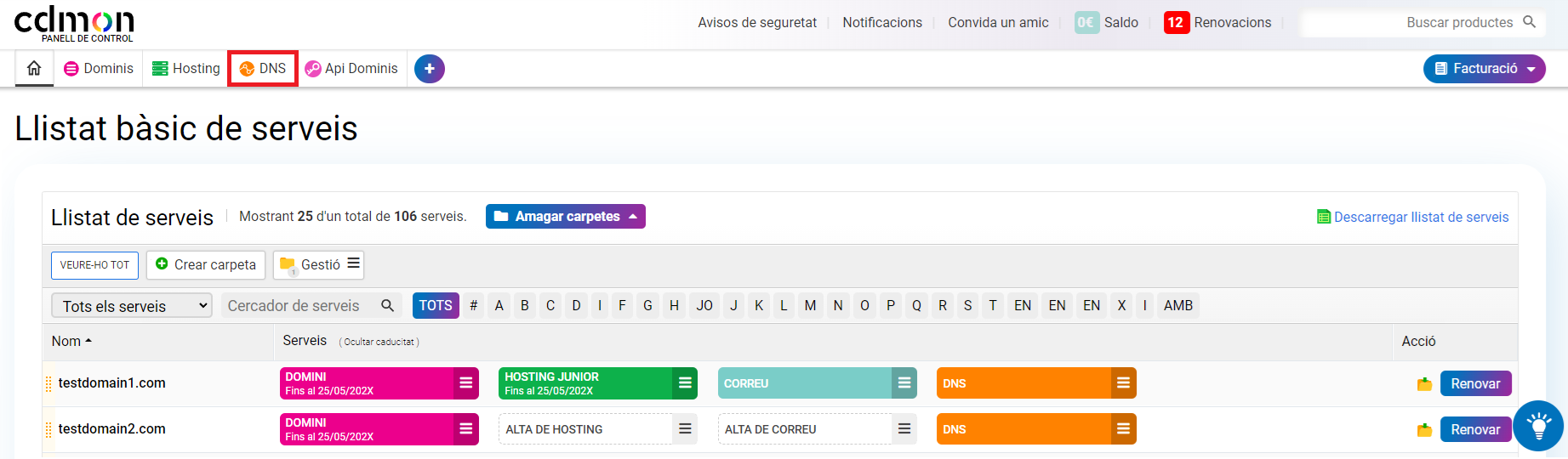Open the Dominis tab
Screen dimensions: 1568x459
coord(100,68)
